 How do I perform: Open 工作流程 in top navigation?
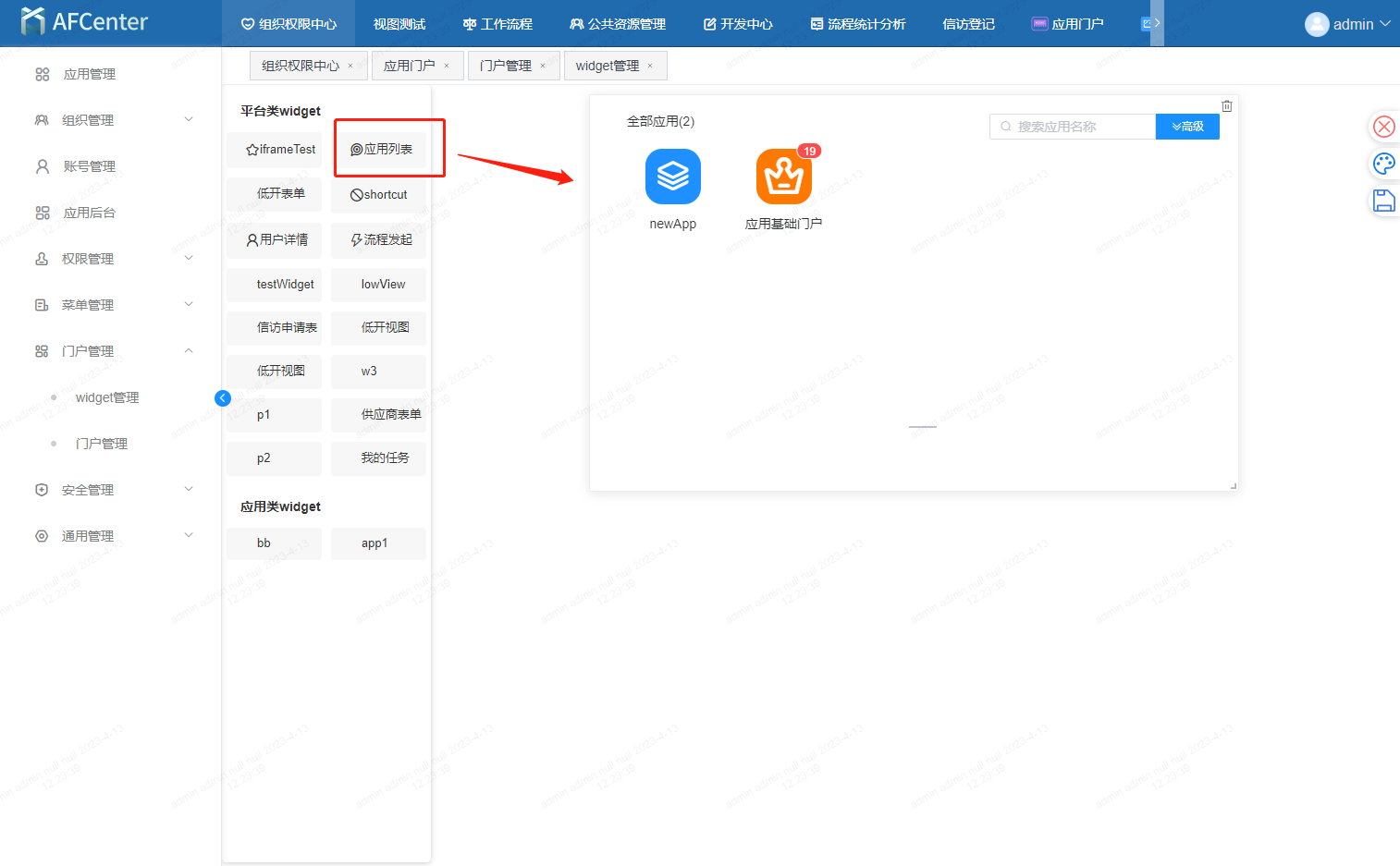[x=497, y=24]
